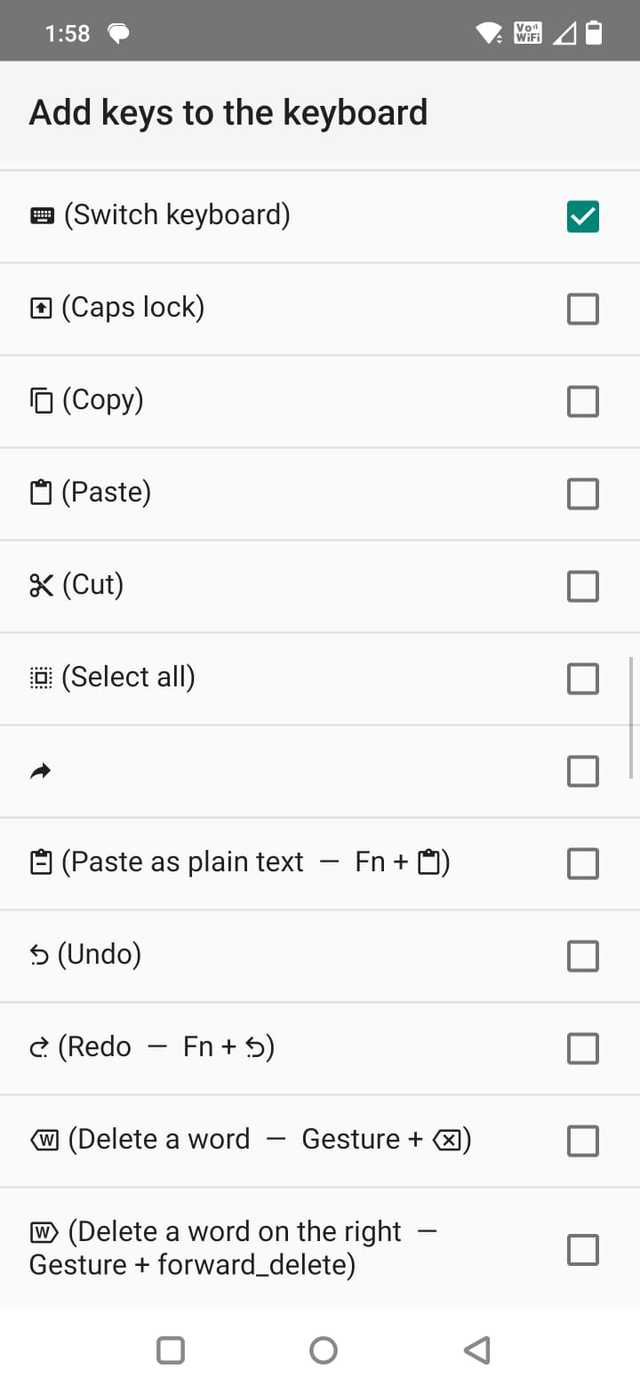Open recent apps with the square button
This screenshot has height=1387, width=640.
[171, 1350]
